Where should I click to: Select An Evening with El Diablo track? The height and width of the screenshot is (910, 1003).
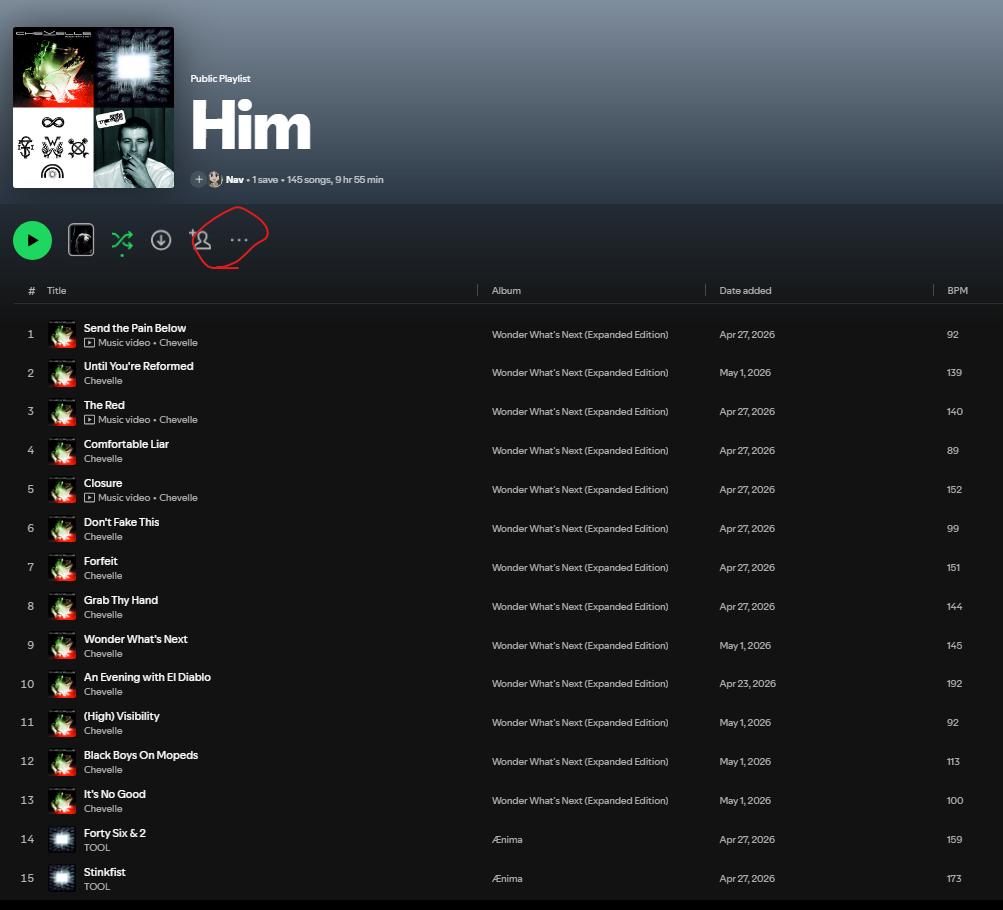coord(147,677)
